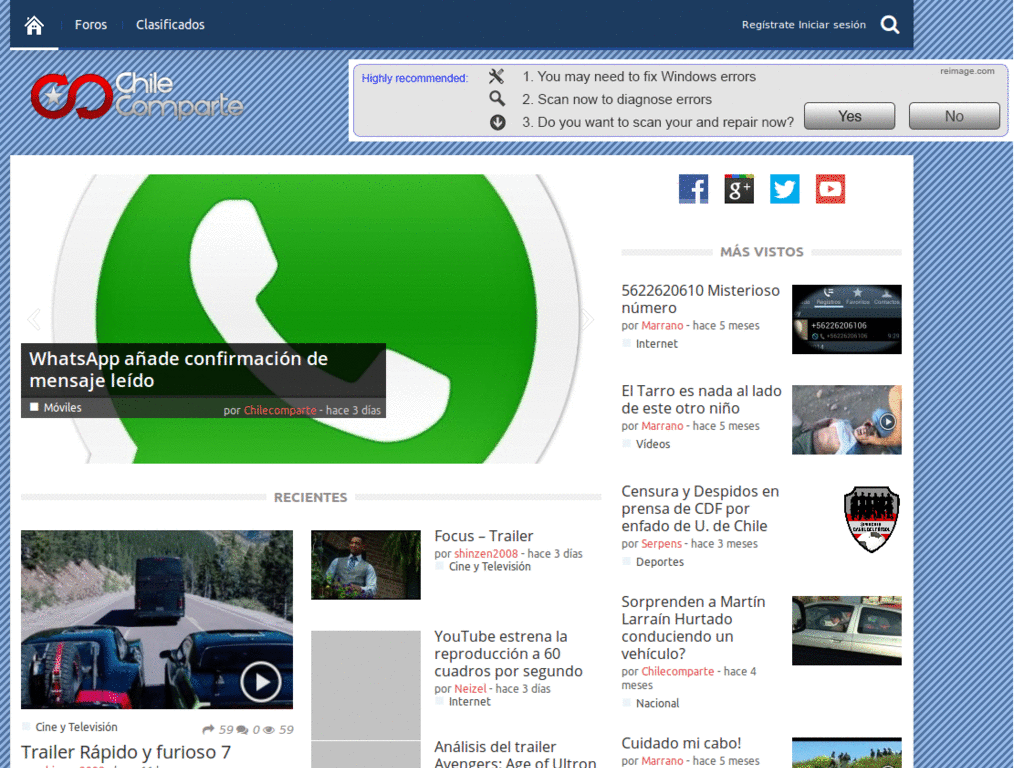
Task: Open Chilecomparte author under Larraín article
Action: click(x=677, y=671)
